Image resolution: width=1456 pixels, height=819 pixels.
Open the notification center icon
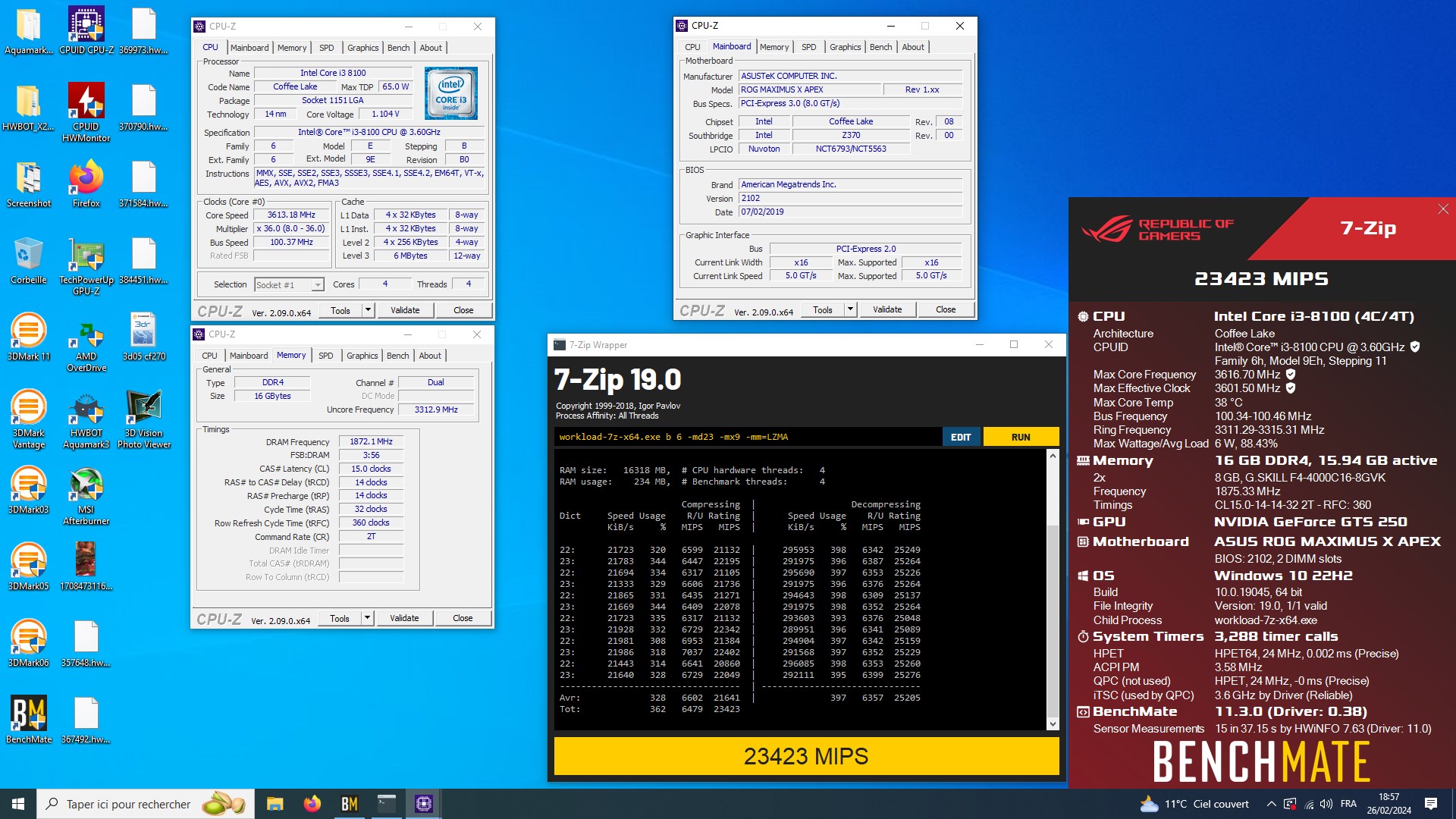(x=1431, y=804)
